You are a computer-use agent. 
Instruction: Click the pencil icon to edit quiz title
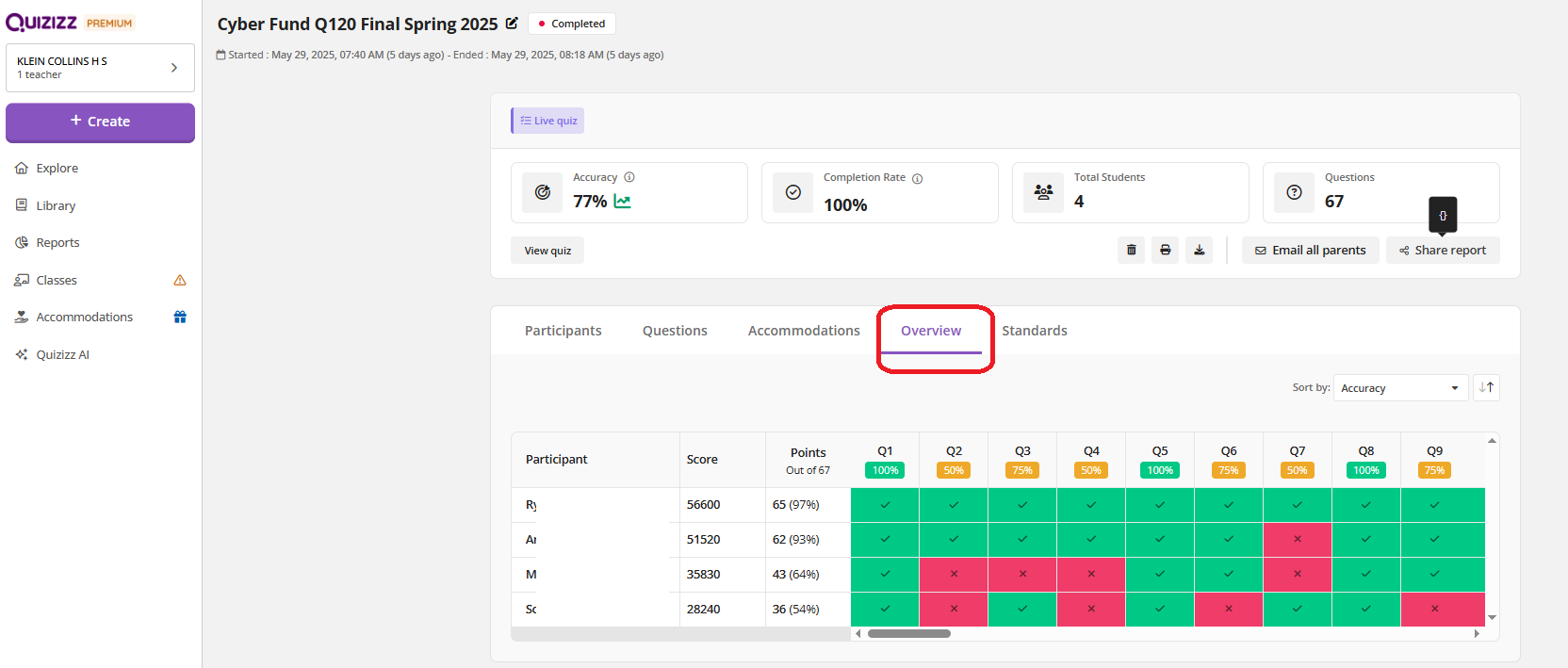click(x=512, y=24)
